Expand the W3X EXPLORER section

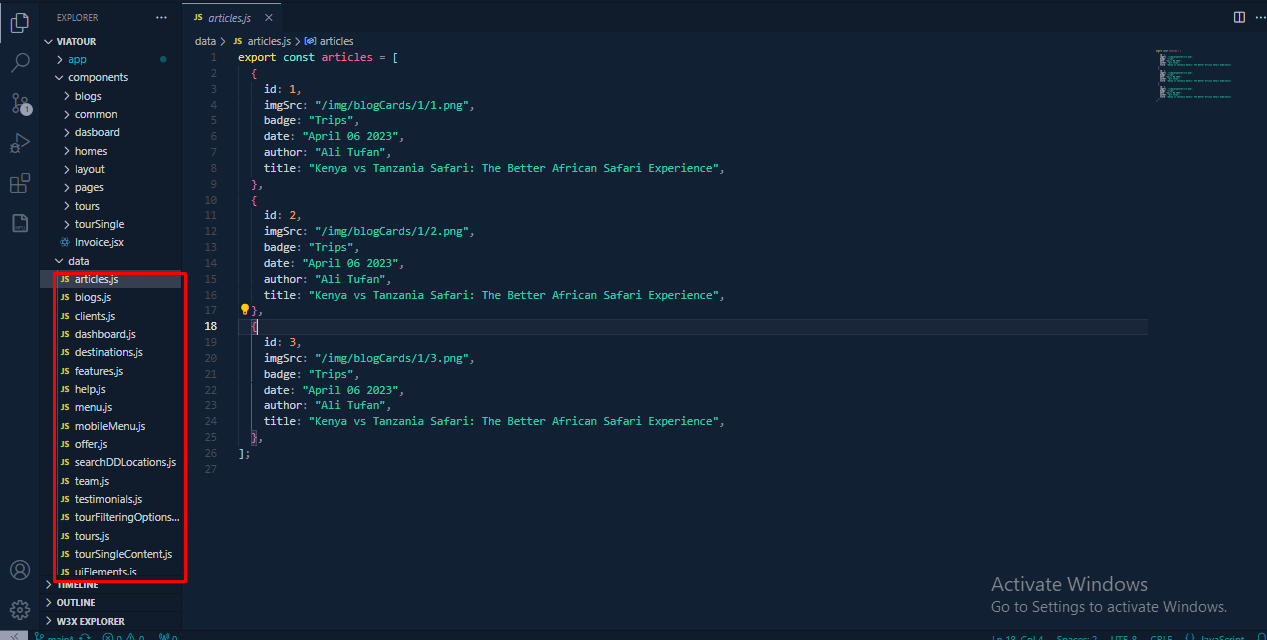pos(90,621)
